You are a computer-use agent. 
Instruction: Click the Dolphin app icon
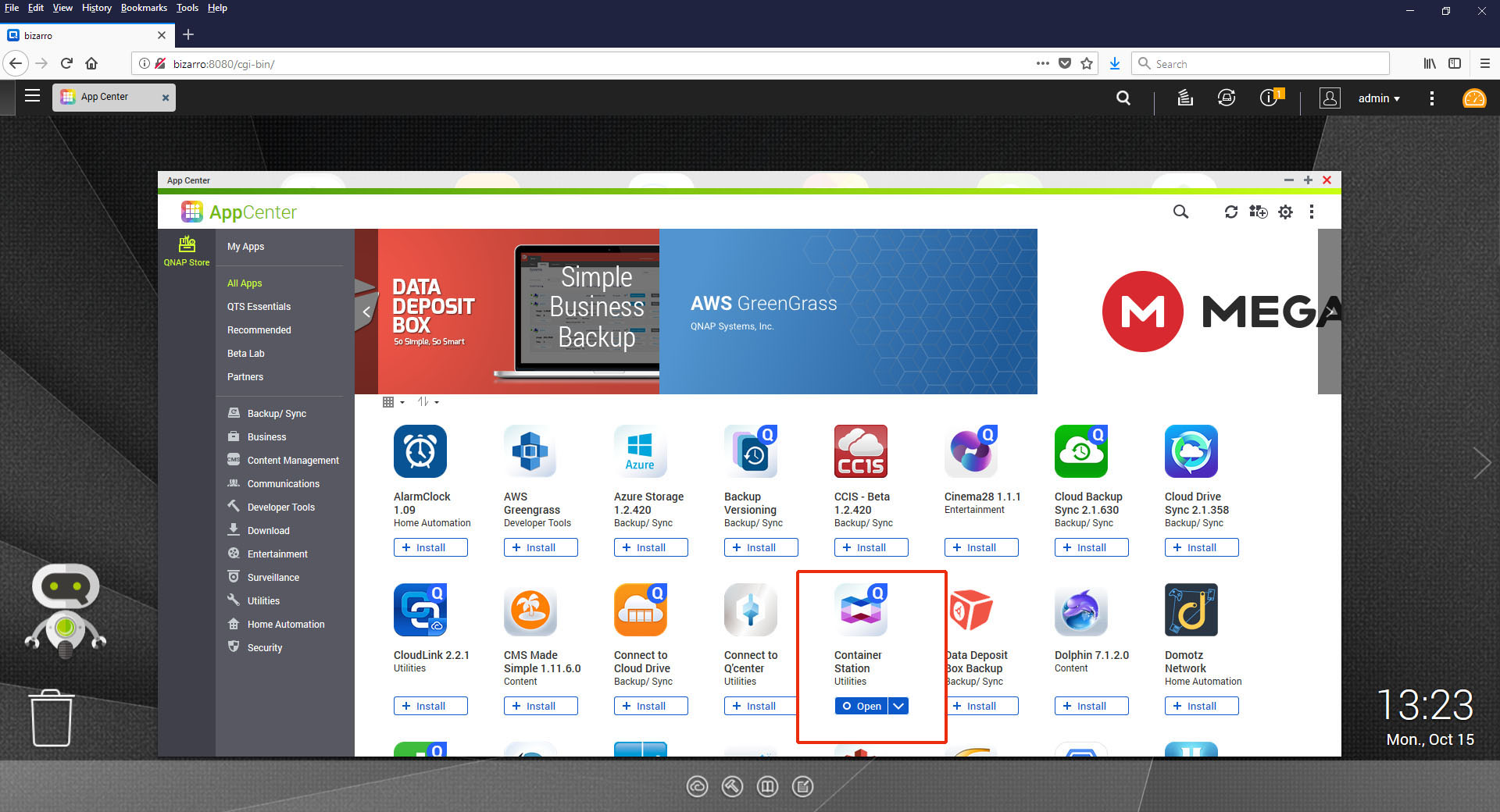(x=1081, y=610)
